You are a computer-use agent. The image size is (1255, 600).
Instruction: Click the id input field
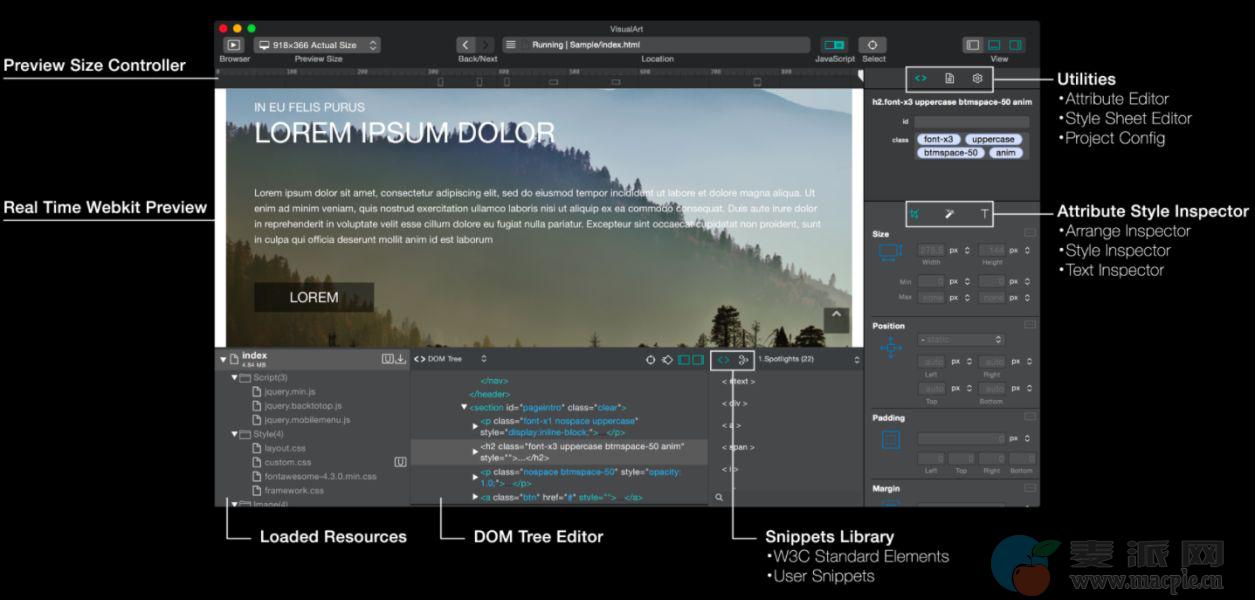(971, 122)
